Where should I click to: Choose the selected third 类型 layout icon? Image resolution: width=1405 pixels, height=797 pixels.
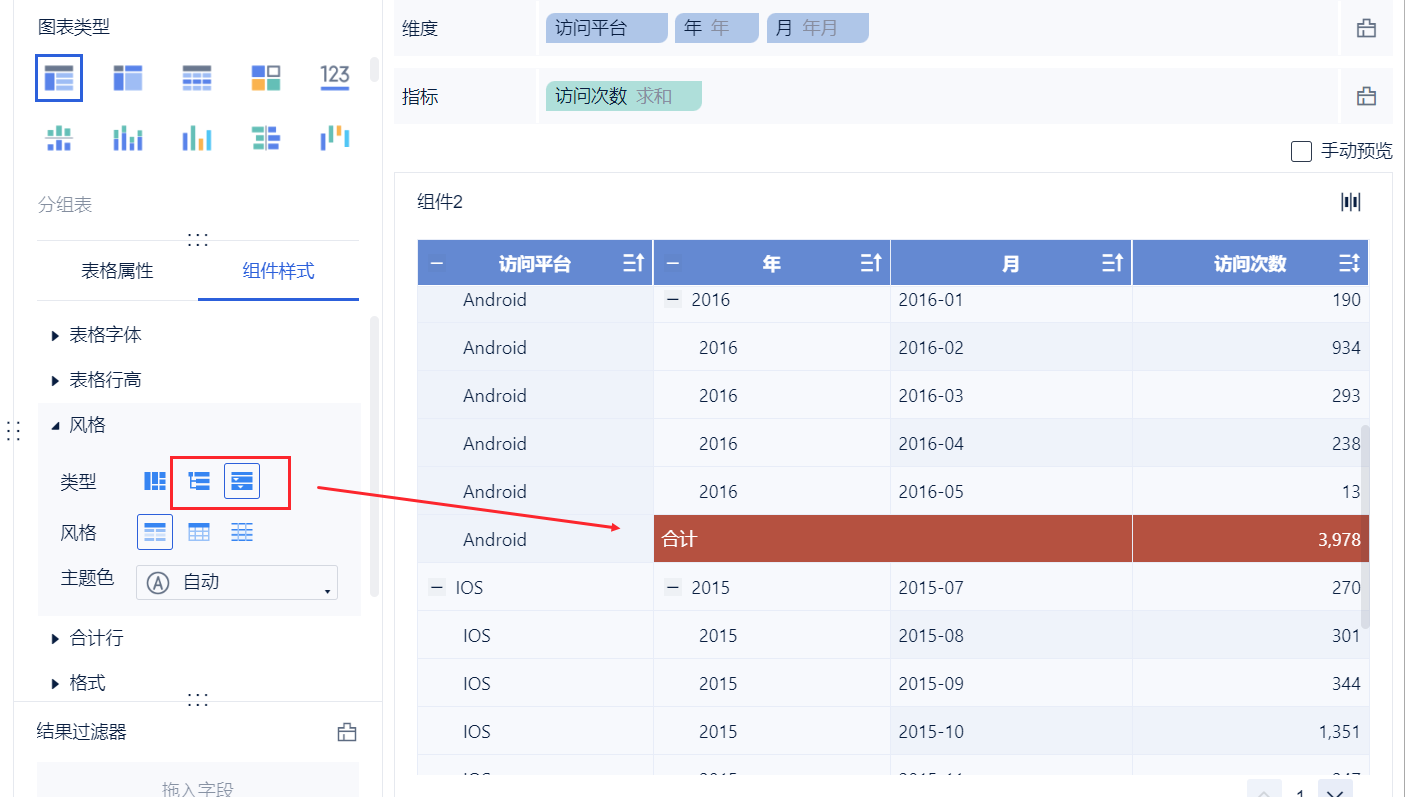pos(242,481)
